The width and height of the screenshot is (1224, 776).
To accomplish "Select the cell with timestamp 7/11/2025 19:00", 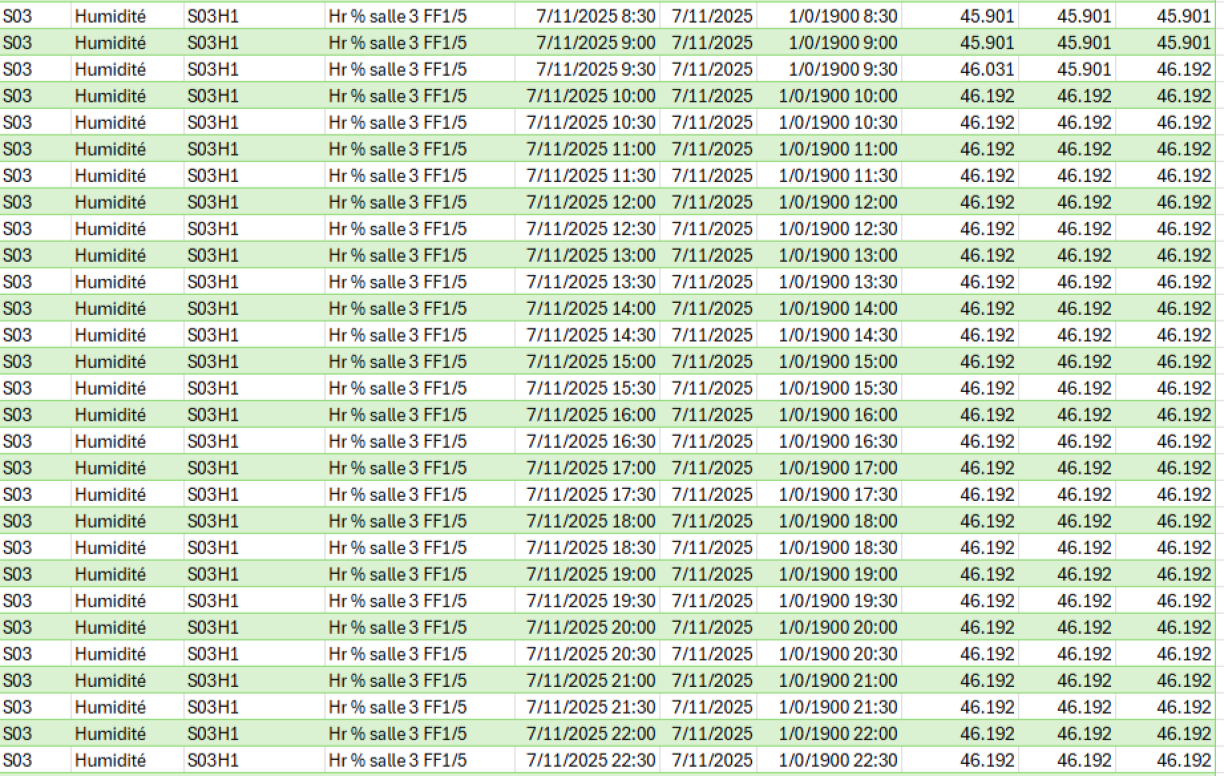I will point(591,574).
